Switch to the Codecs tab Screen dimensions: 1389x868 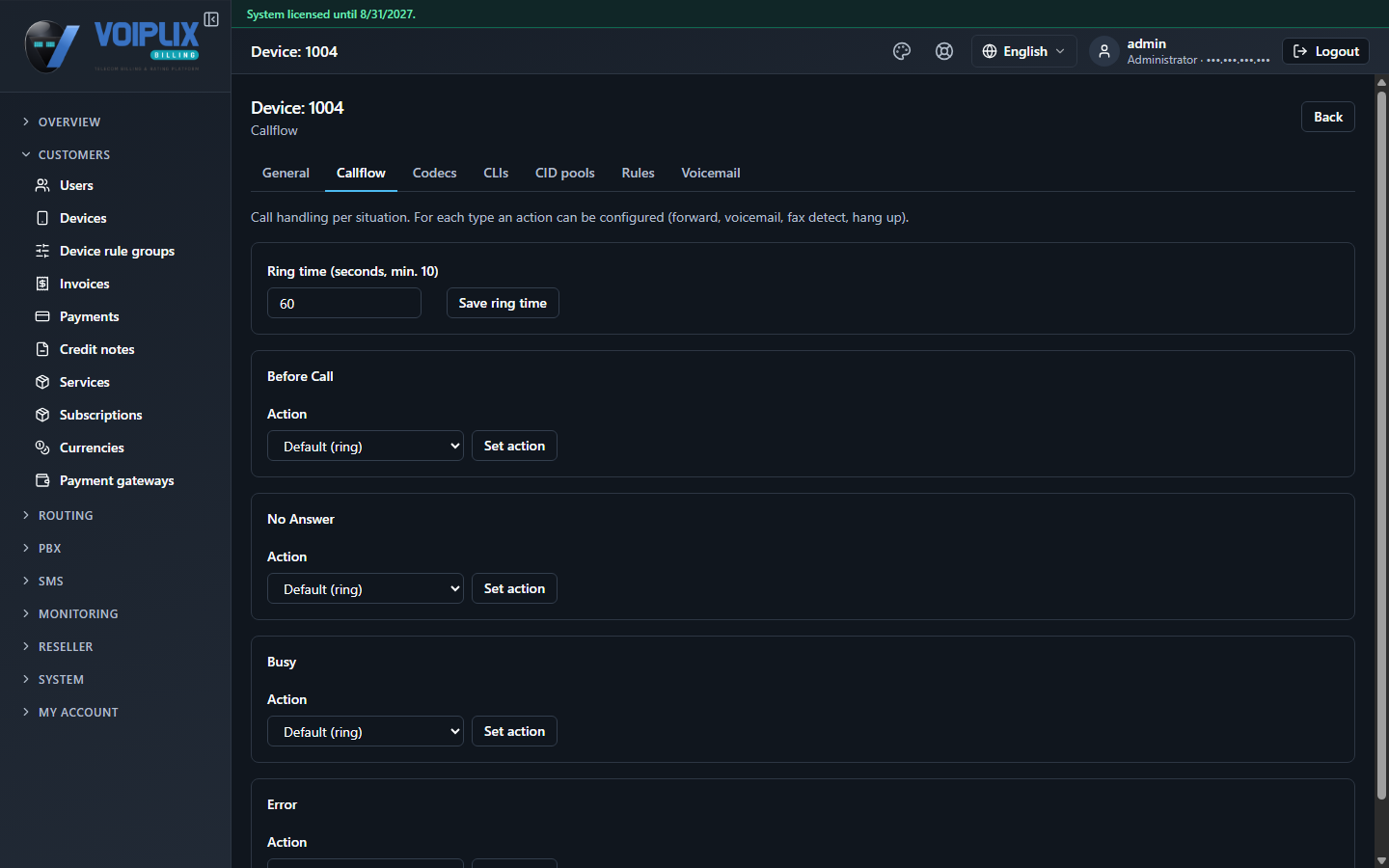point(434,173)
